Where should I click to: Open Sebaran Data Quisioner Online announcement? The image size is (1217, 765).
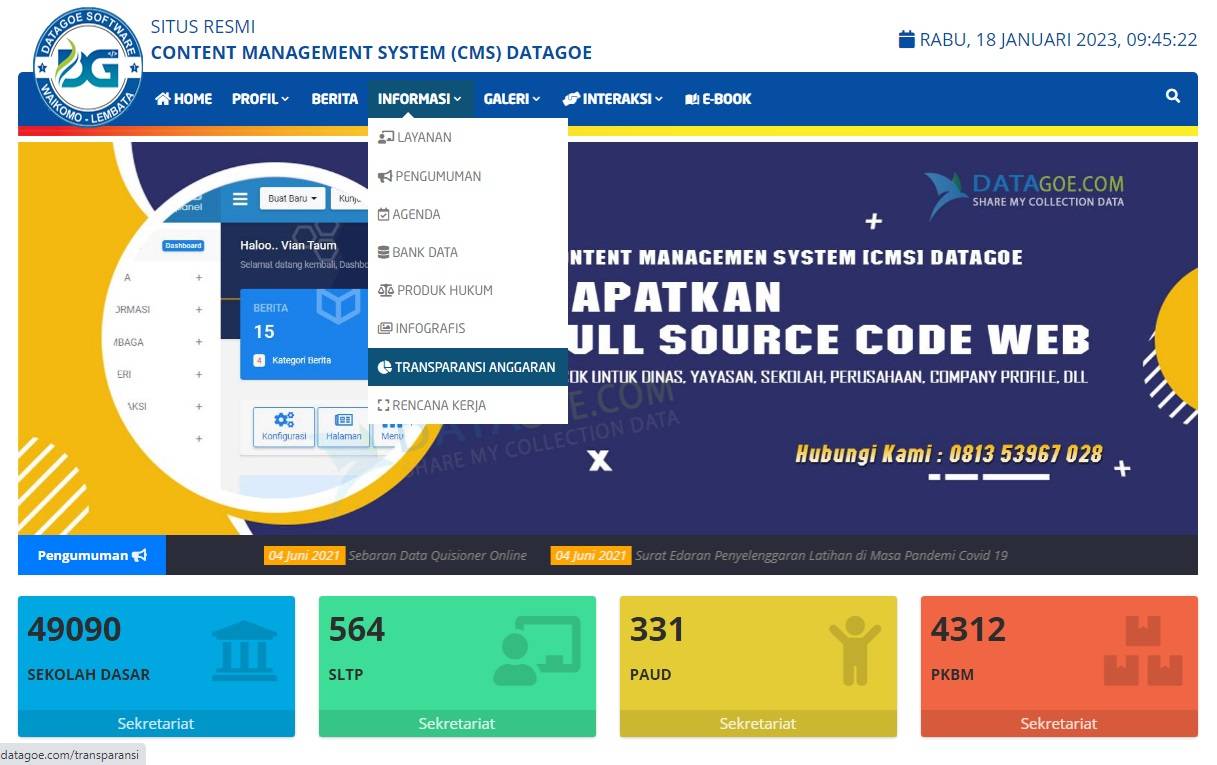click(x=437, y=556)
